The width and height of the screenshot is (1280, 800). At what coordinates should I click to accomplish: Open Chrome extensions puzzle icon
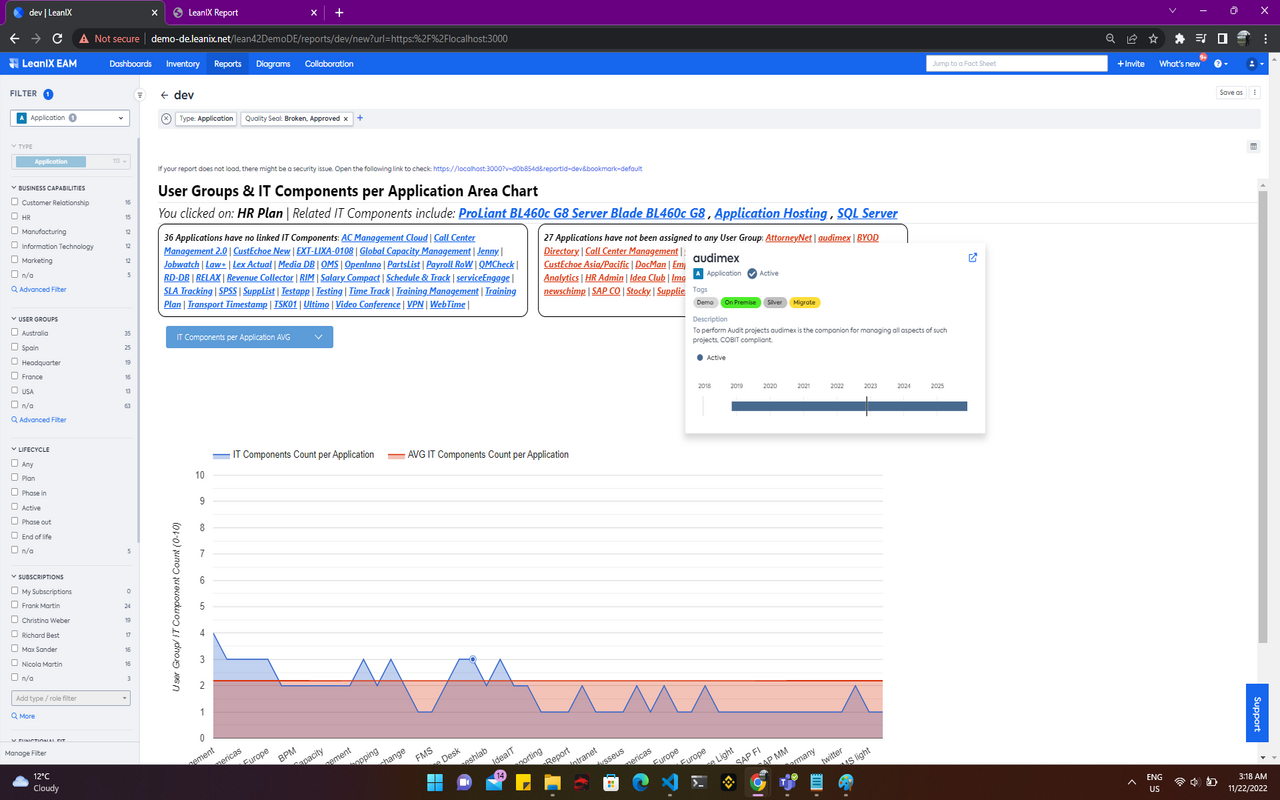click(1180, 39)
